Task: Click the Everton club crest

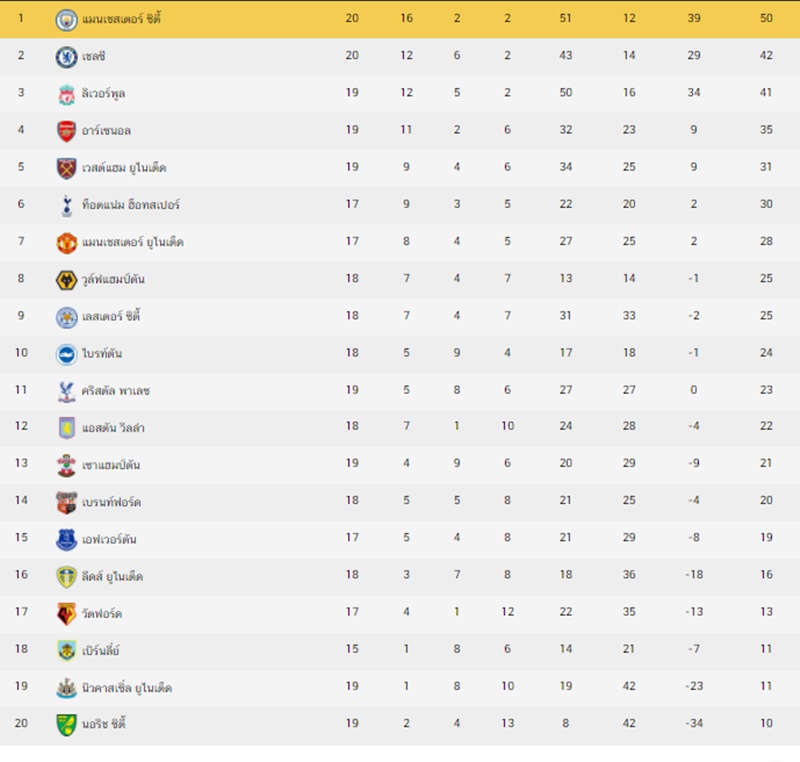Action: coord(66,540)
